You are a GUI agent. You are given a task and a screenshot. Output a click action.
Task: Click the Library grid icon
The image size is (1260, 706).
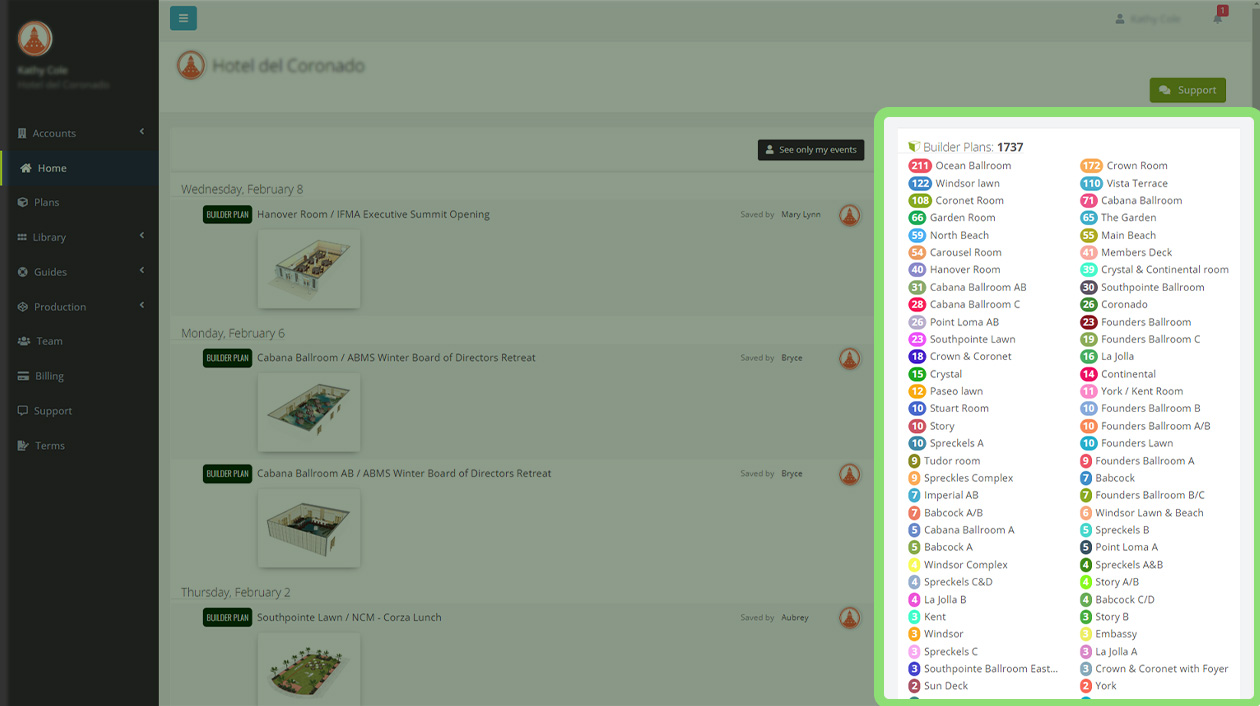[23, 237]
